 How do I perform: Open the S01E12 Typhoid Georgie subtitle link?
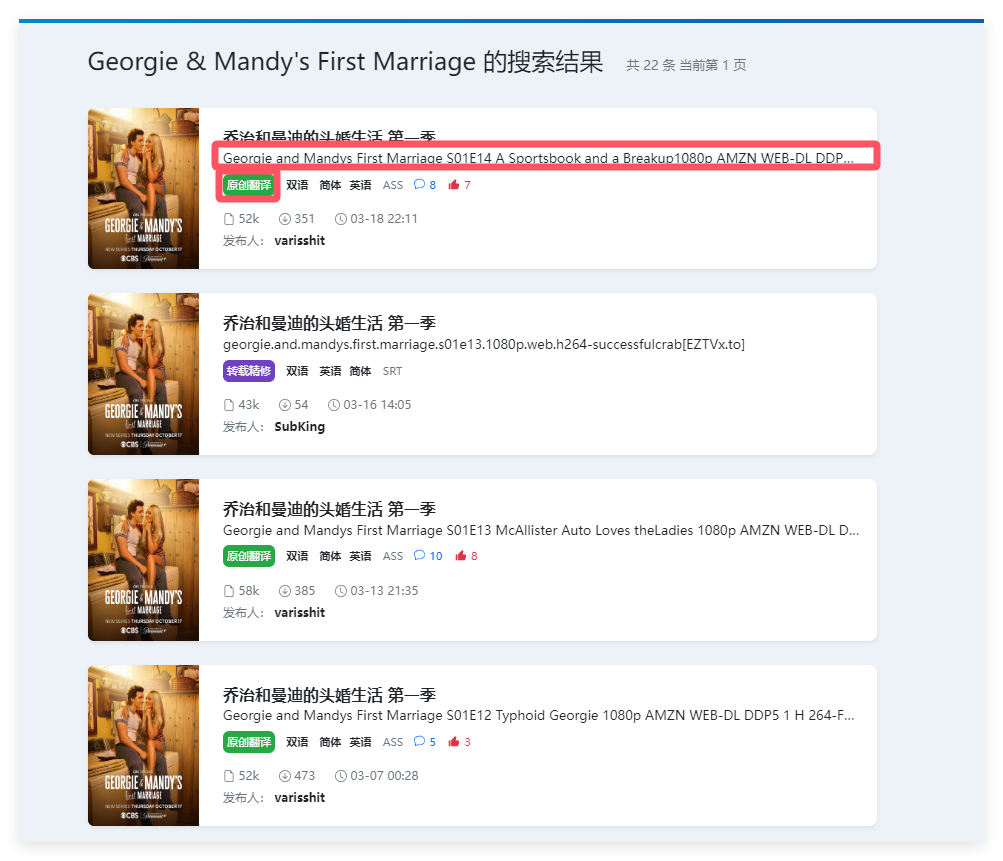[x=538, y=715]
